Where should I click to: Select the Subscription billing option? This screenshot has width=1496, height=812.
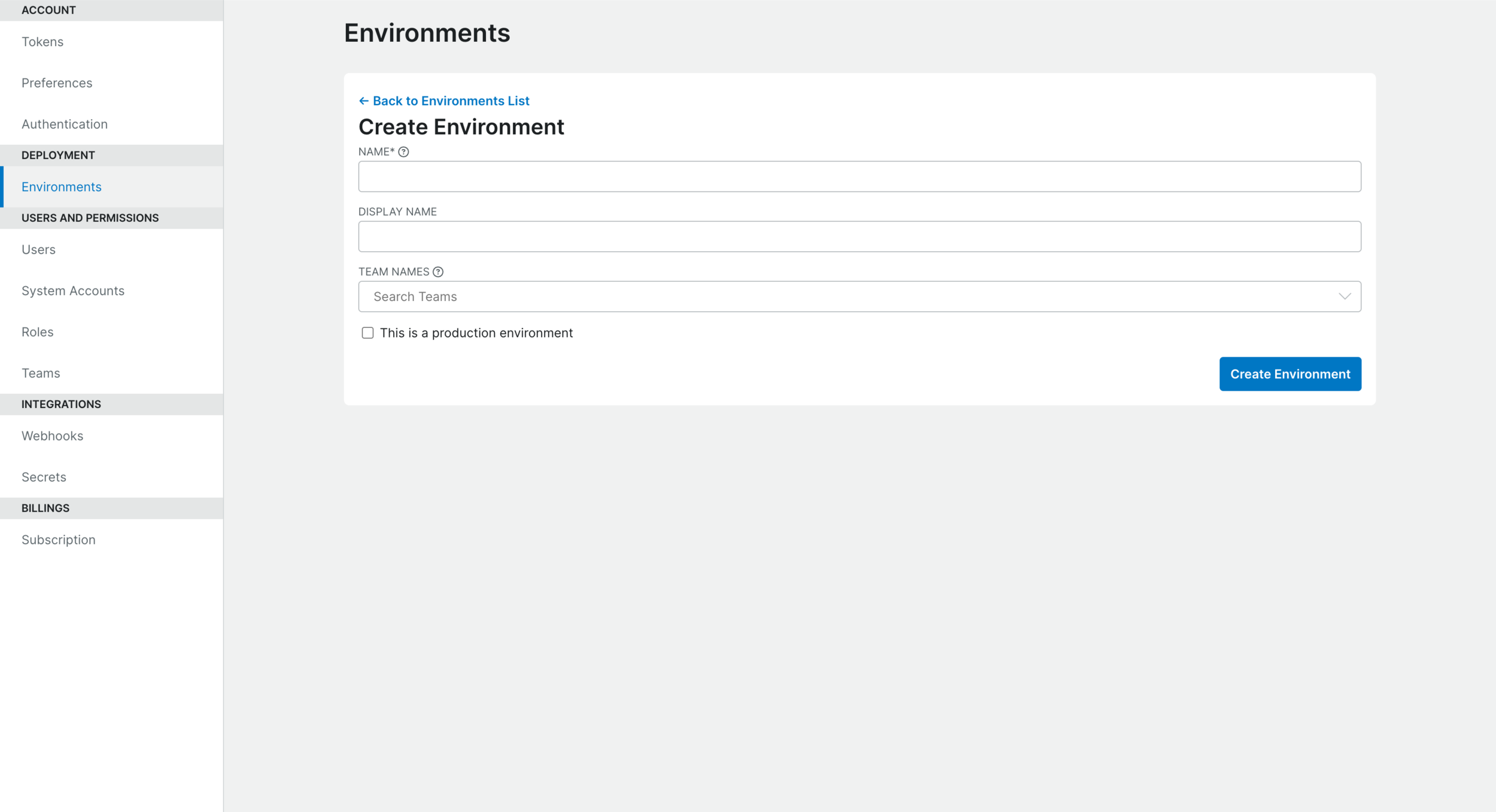point(58,539)
